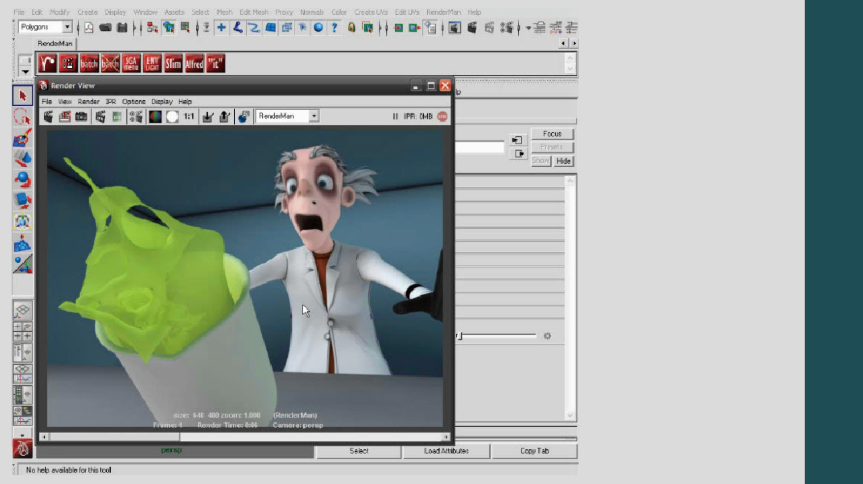Open the Edit Mesh menu
Image resolution: width=863 pixels, height=484 pixels.
pos(254,12)
